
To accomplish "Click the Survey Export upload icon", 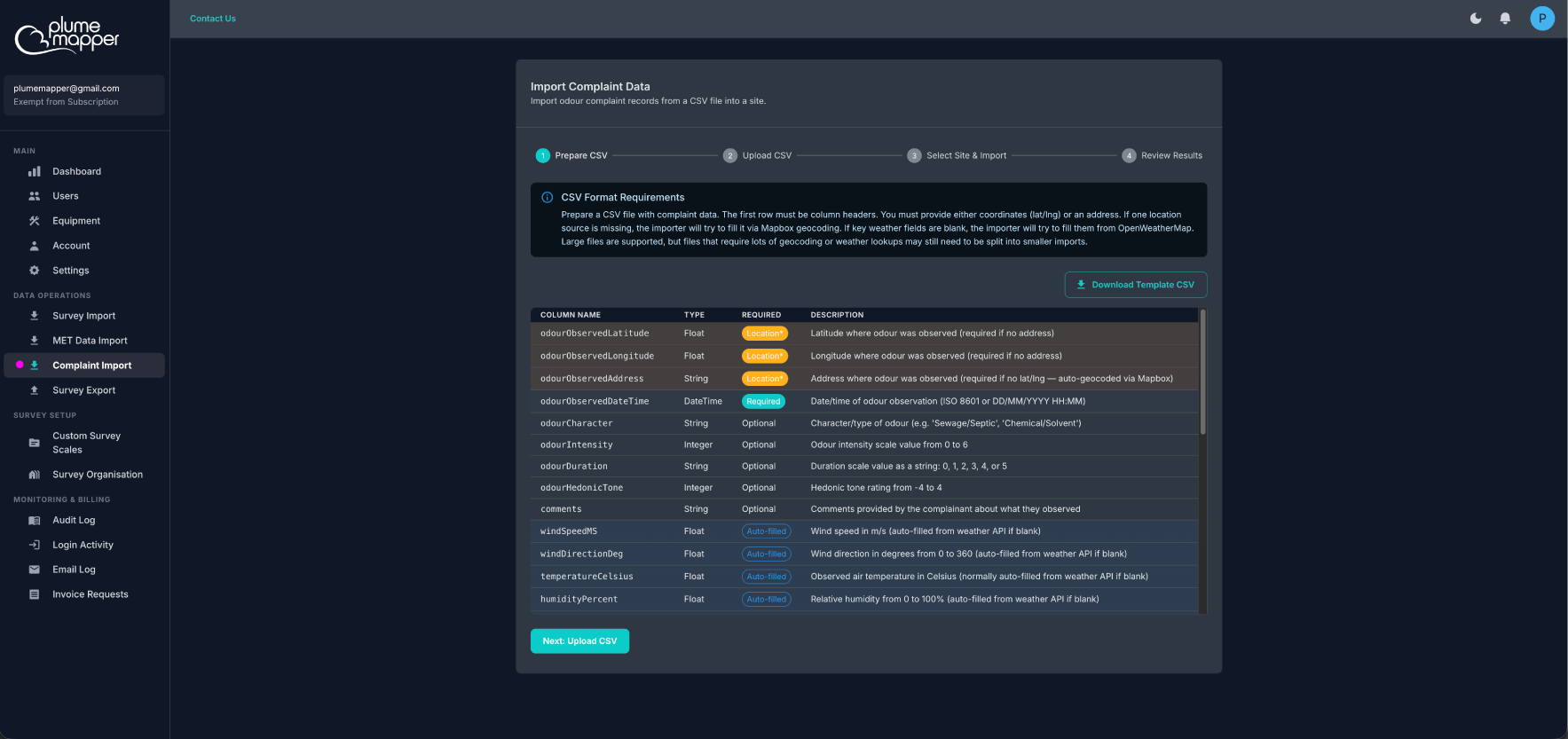I will point(35,390).
